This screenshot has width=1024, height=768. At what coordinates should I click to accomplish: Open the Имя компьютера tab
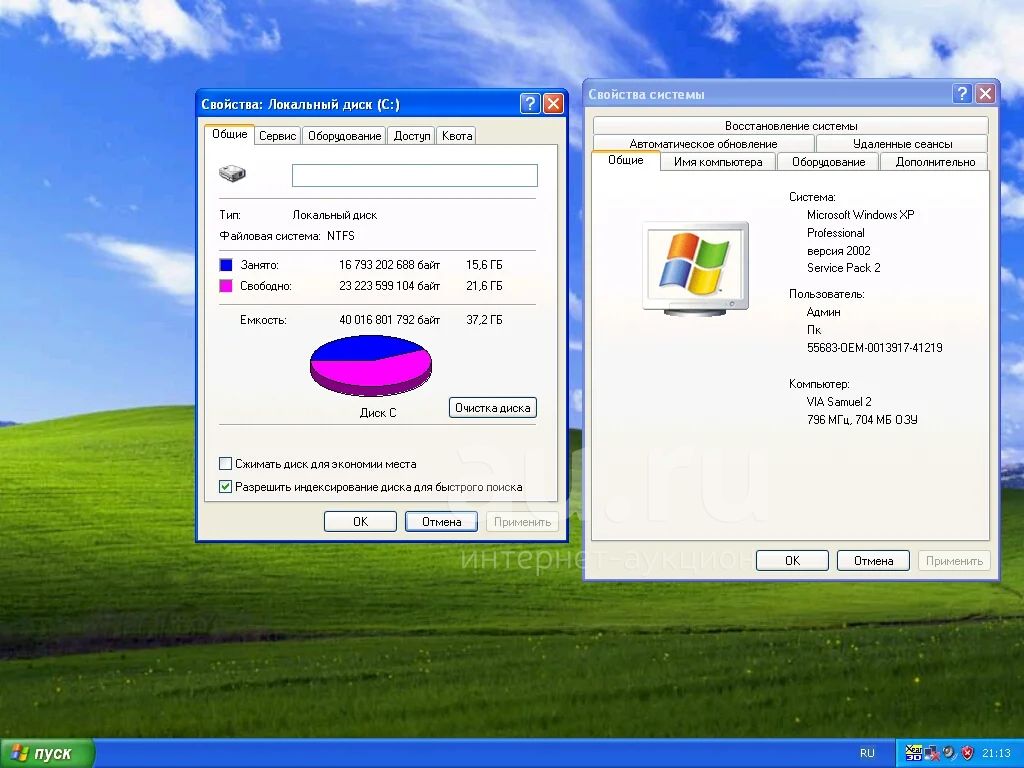click(x=718, y=162)
